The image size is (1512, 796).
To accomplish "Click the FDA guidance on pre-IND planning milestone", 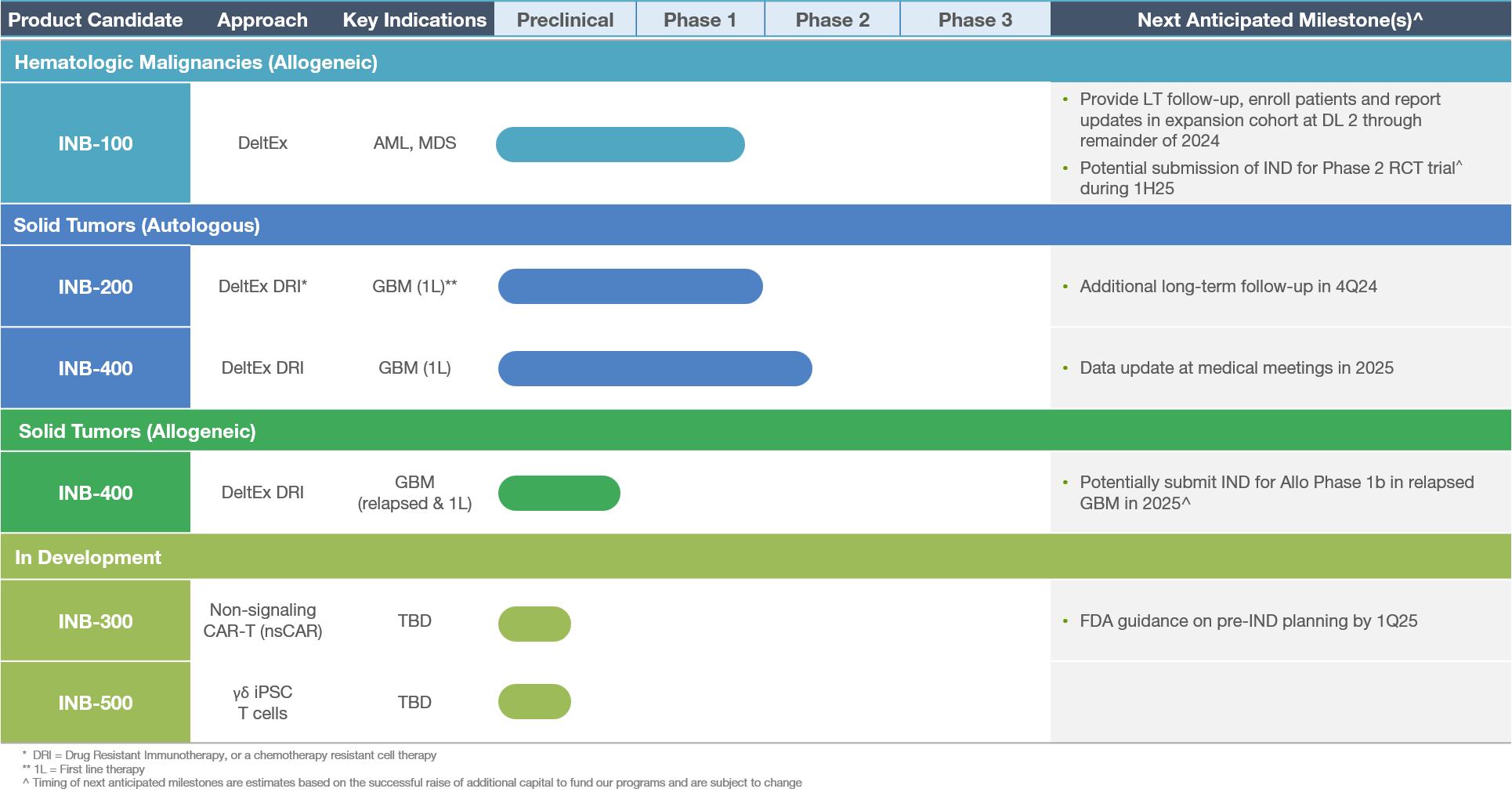I will pos(1248,621).
